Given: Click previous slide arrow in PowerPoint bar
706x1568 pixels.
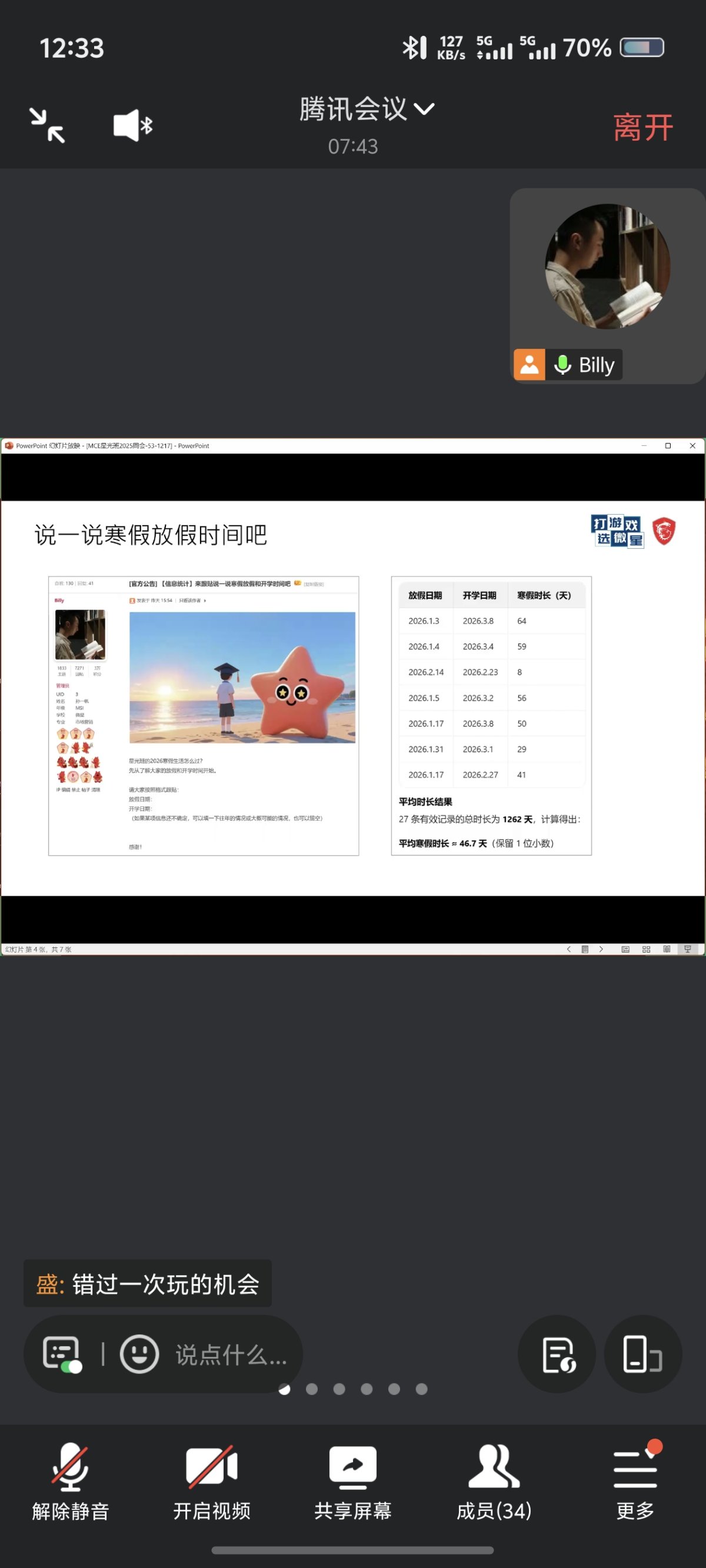Looking at the screenshot, I should pyautogui.click(x=568, y=949).
